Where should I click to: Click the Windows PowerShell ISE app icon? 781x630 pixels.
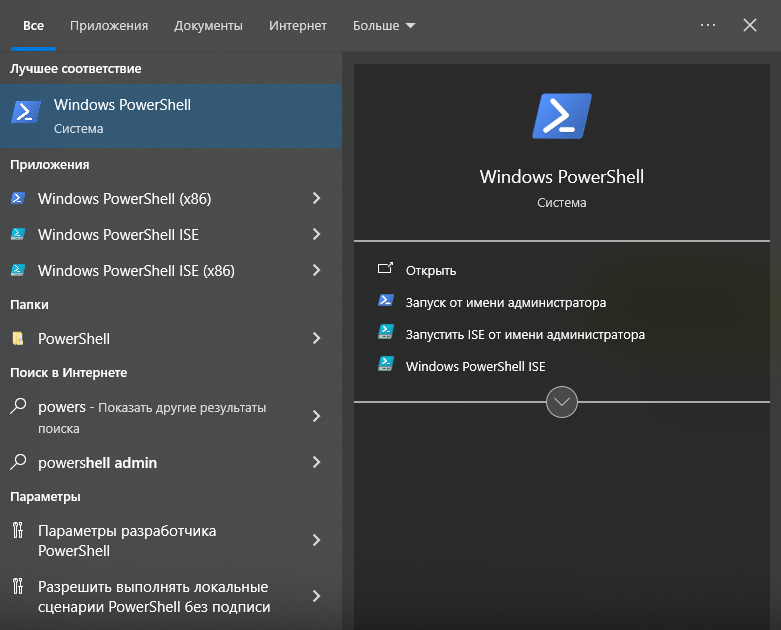point(18,234)
